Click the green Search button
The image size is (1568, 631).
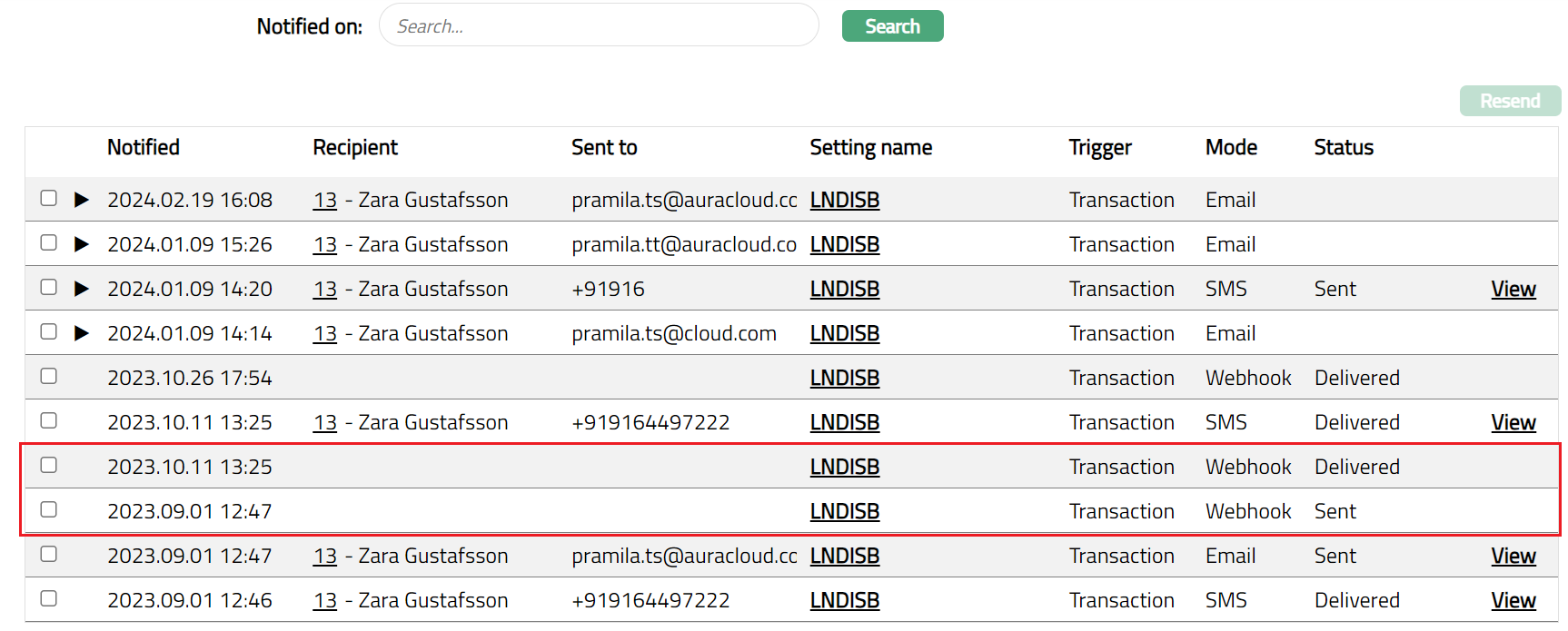(892, 26)
